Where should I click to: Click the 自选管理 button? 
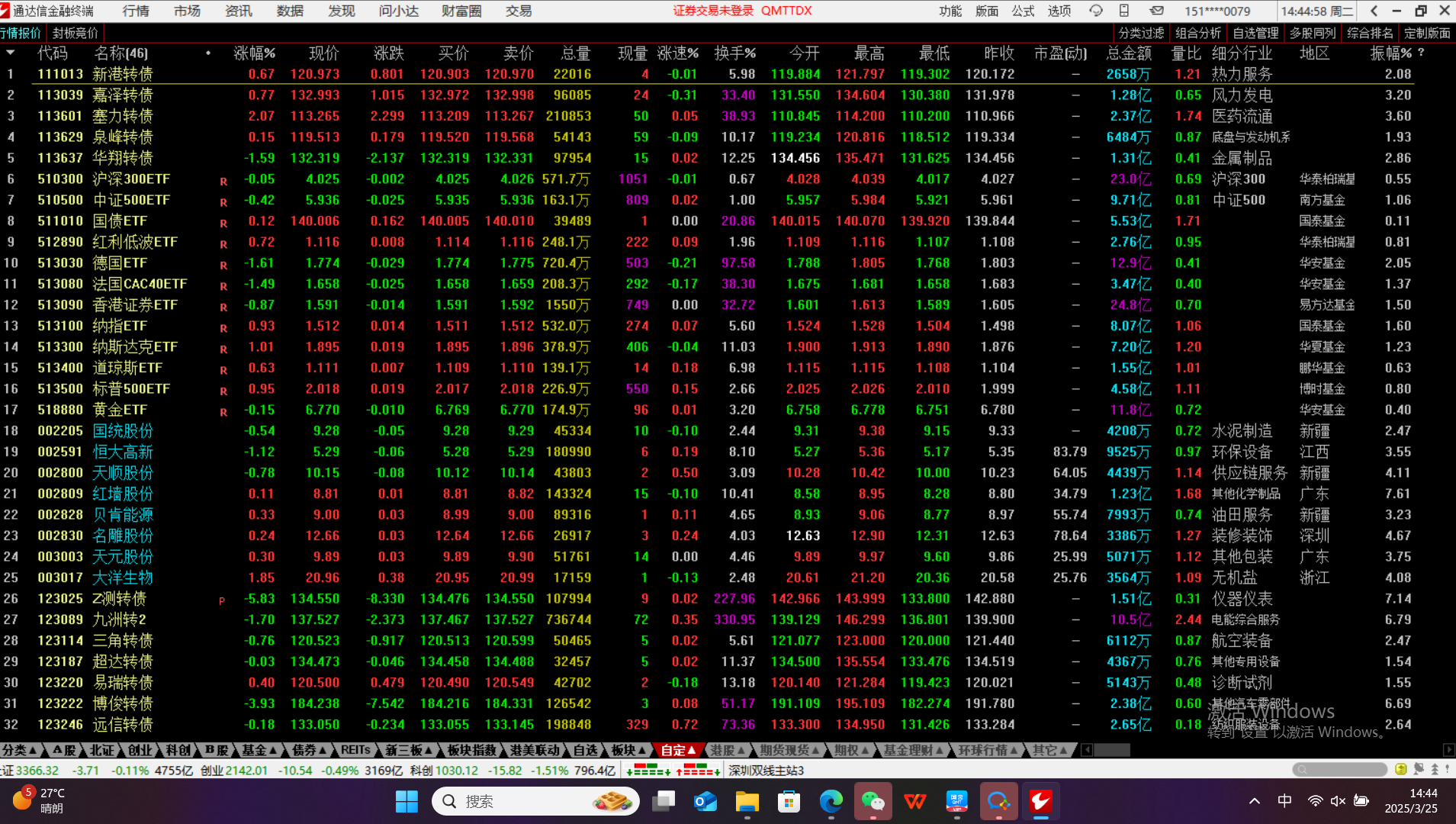pos(1255,33)
